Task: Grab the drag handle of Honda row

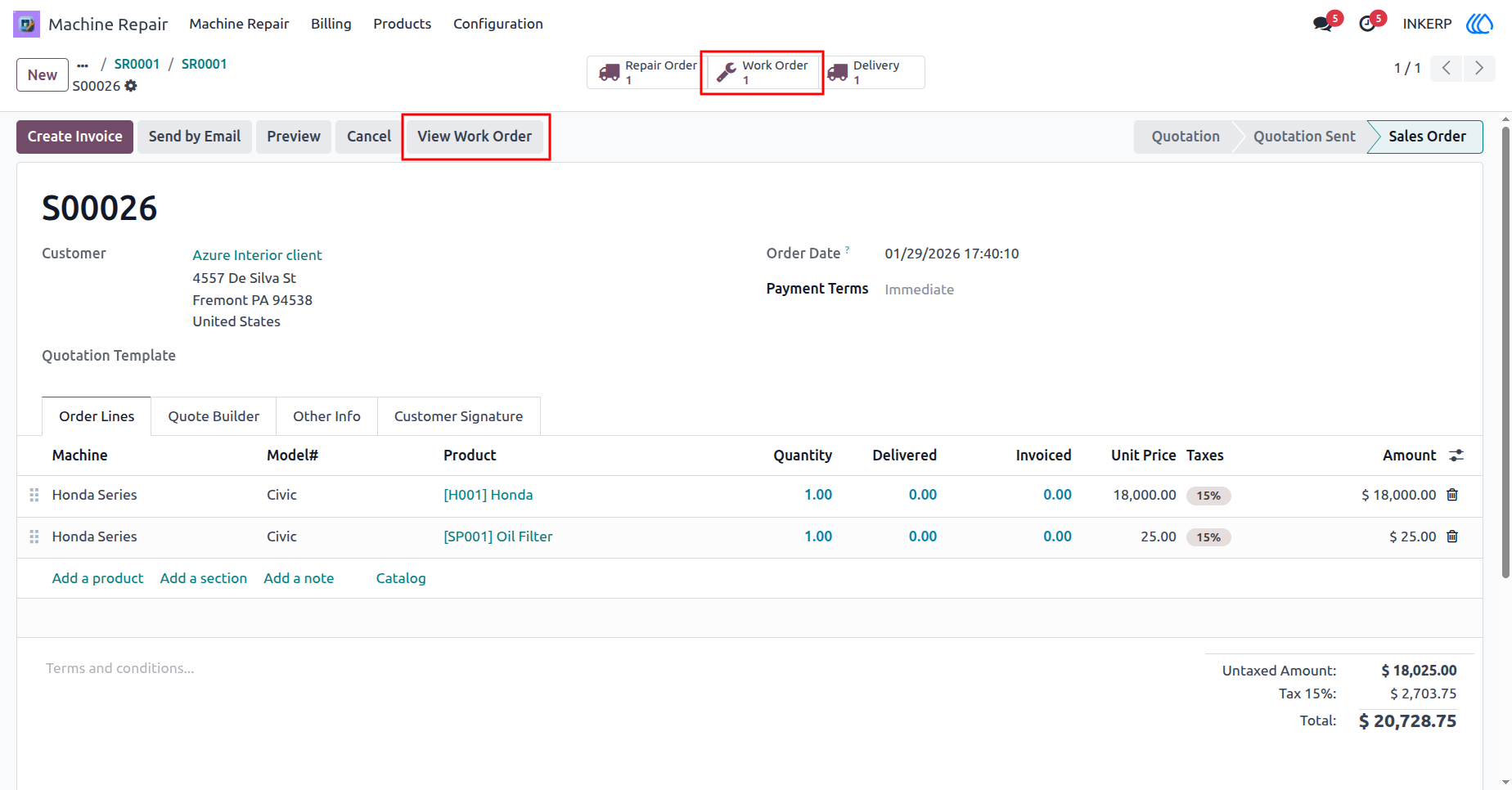Action: pyautogui.click(x=34, y=495)
